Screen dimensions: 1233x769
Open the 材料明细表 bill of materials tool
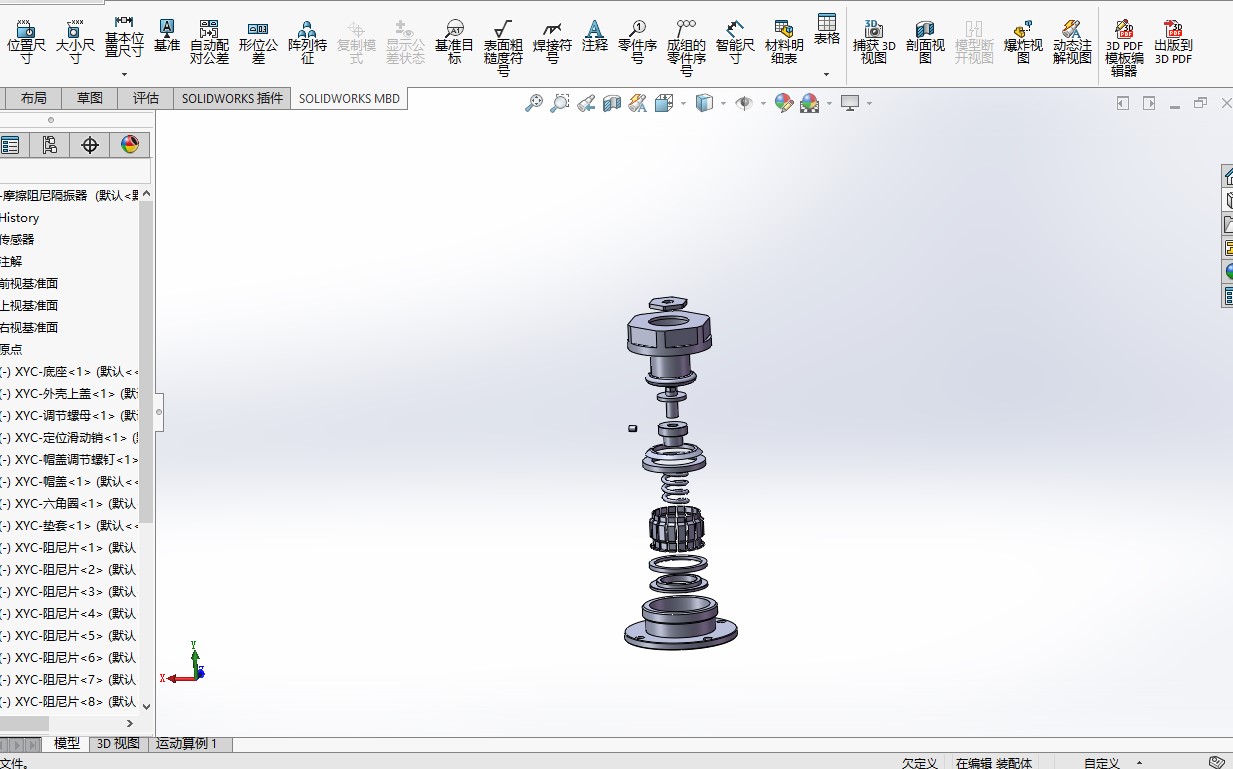[x=784, y=41]
